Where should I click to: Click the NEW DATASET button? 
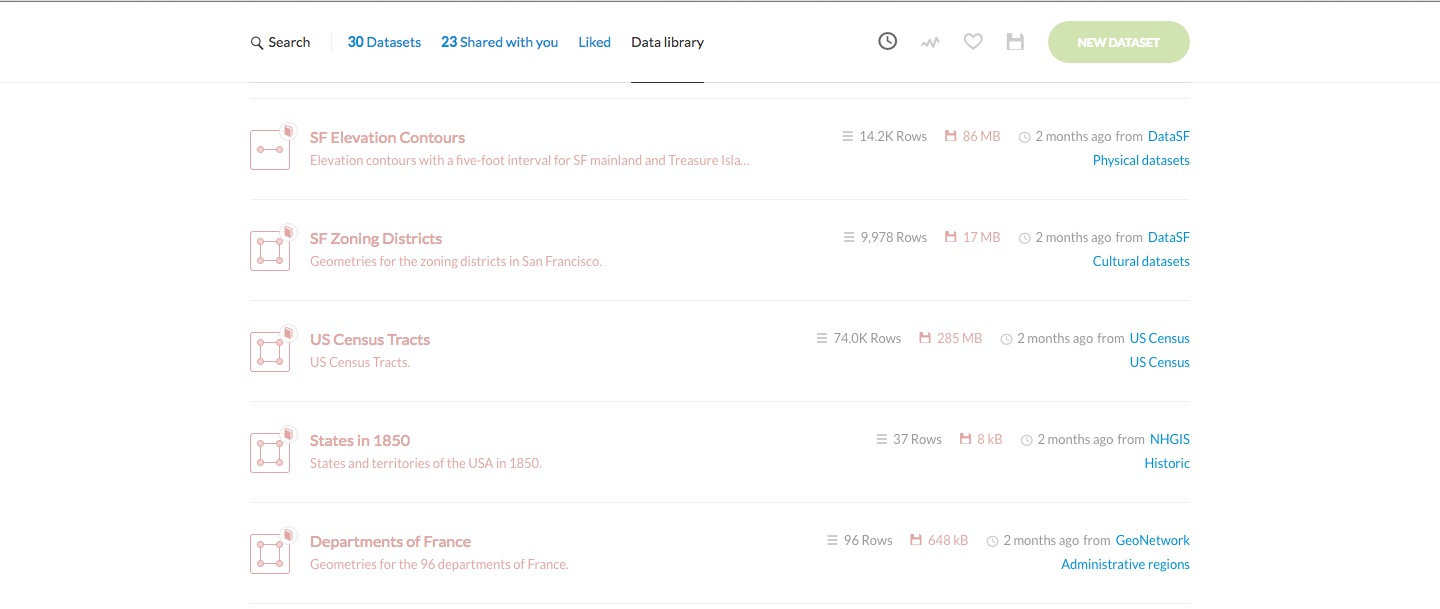point(1118,42)
